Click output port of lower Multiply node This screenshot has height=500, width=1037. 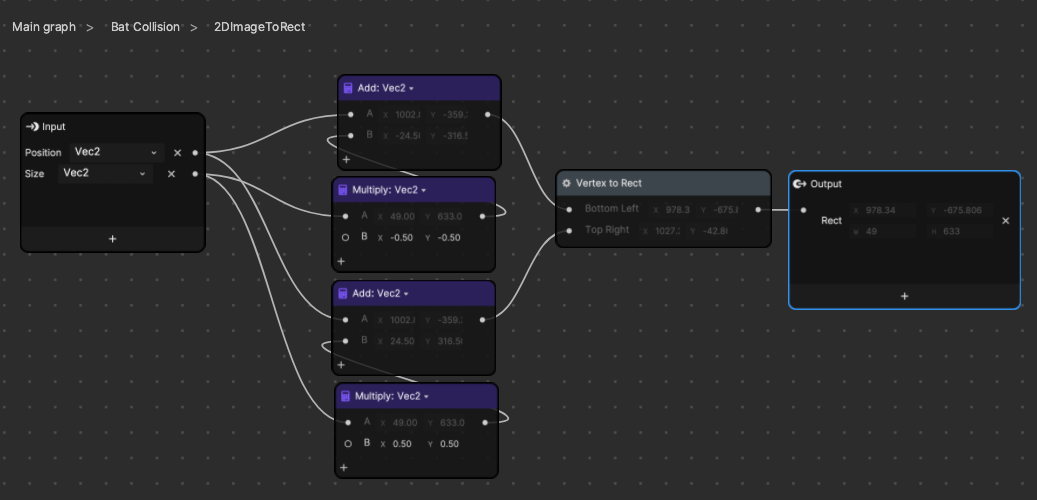(x=485, y=423)
